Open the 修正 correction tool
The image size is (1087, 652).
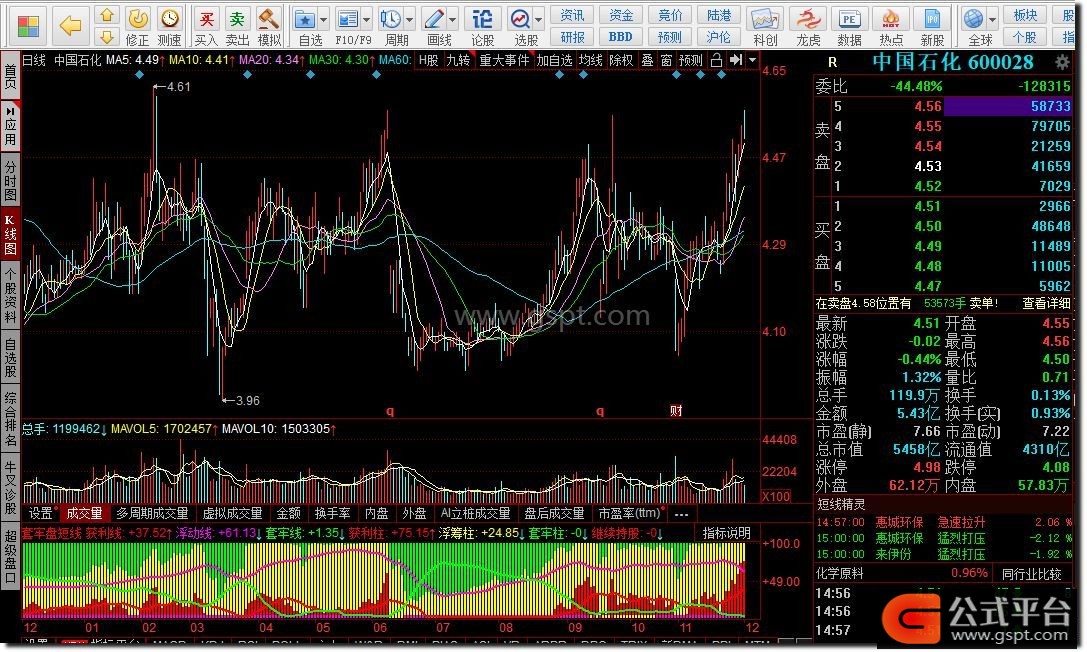click(x=138, y=26)
